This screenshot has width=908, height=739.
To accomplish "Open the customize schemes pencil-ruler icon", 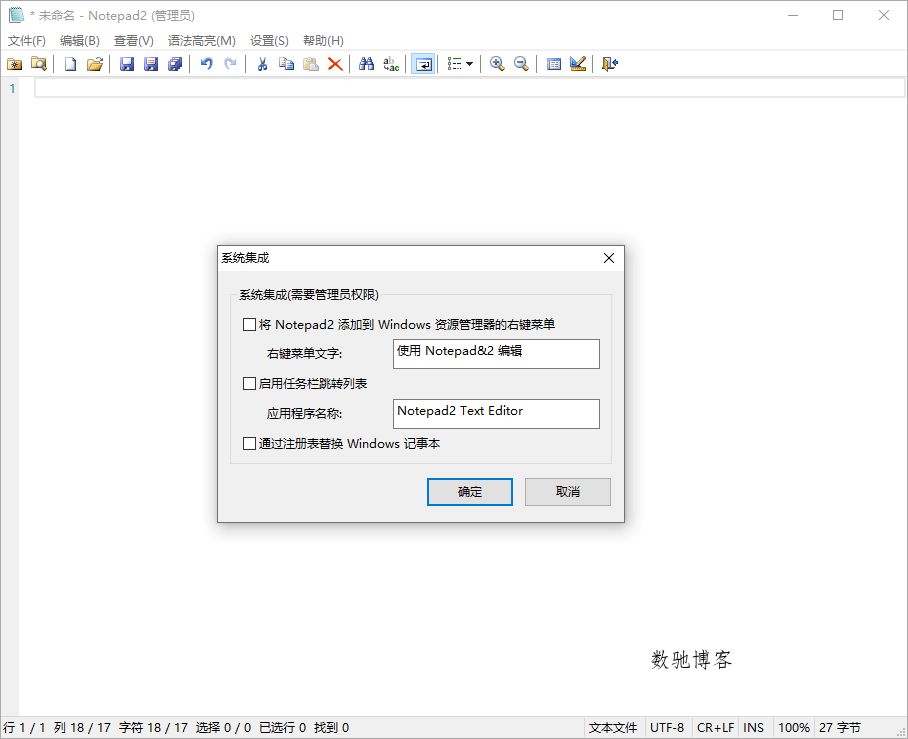I will pos(578,64).
